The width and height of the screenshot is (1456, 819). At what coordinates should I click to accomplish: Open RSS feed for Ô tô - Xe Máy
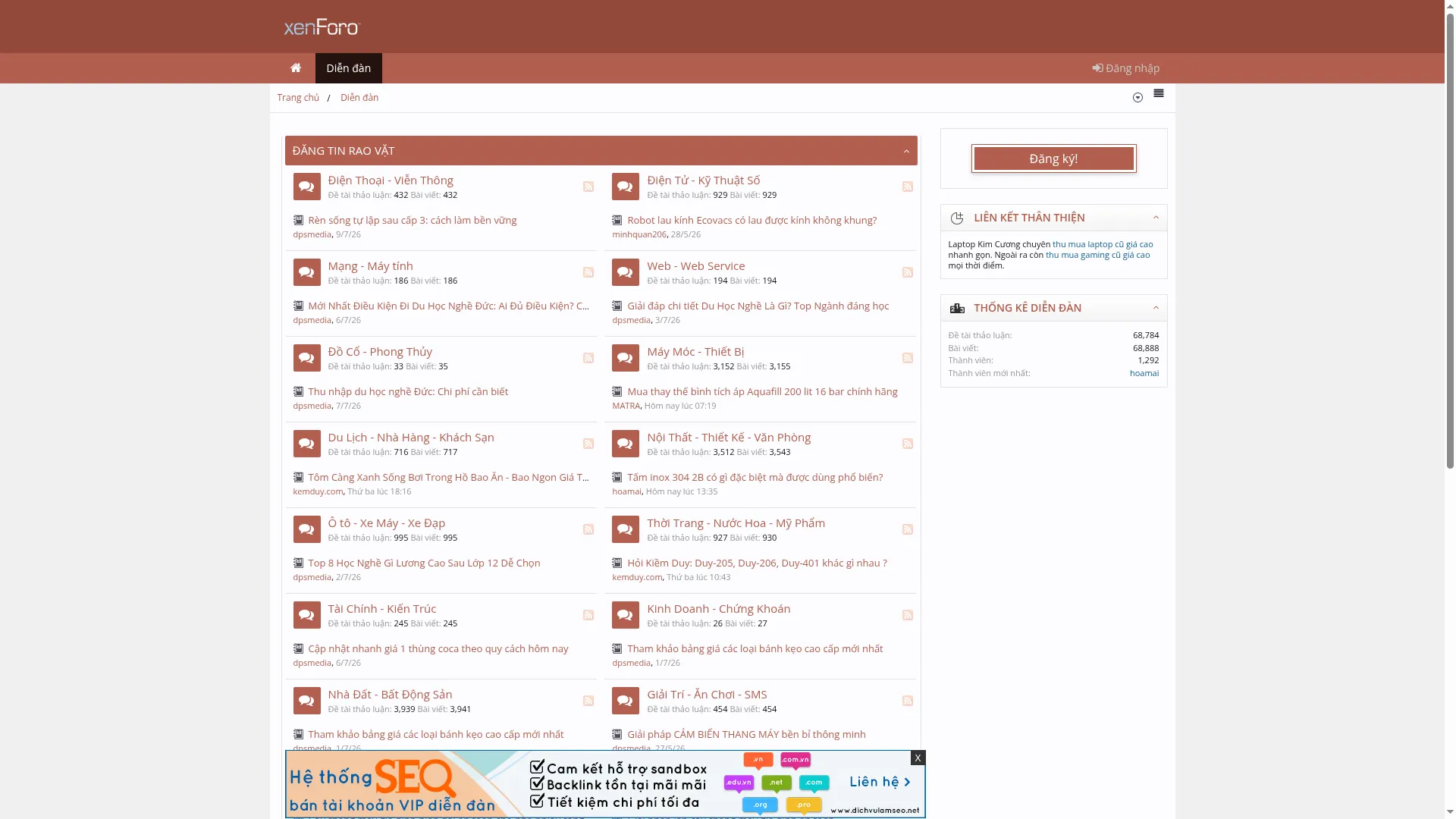click(x=588, y=529)
